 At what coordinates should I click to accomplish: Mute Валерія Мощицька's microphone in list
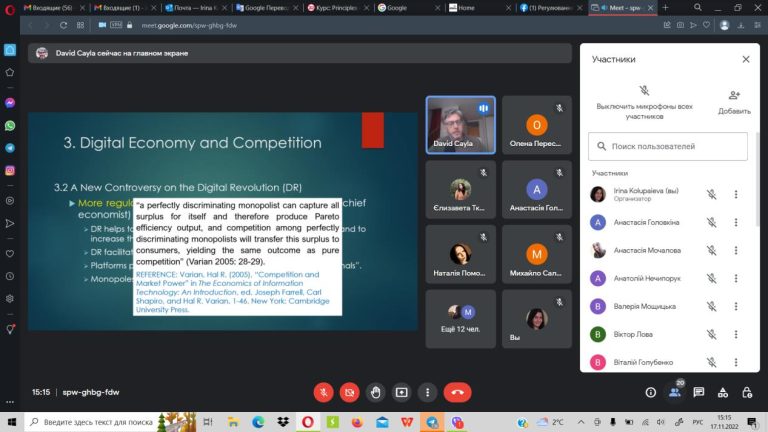coord(712,306)
